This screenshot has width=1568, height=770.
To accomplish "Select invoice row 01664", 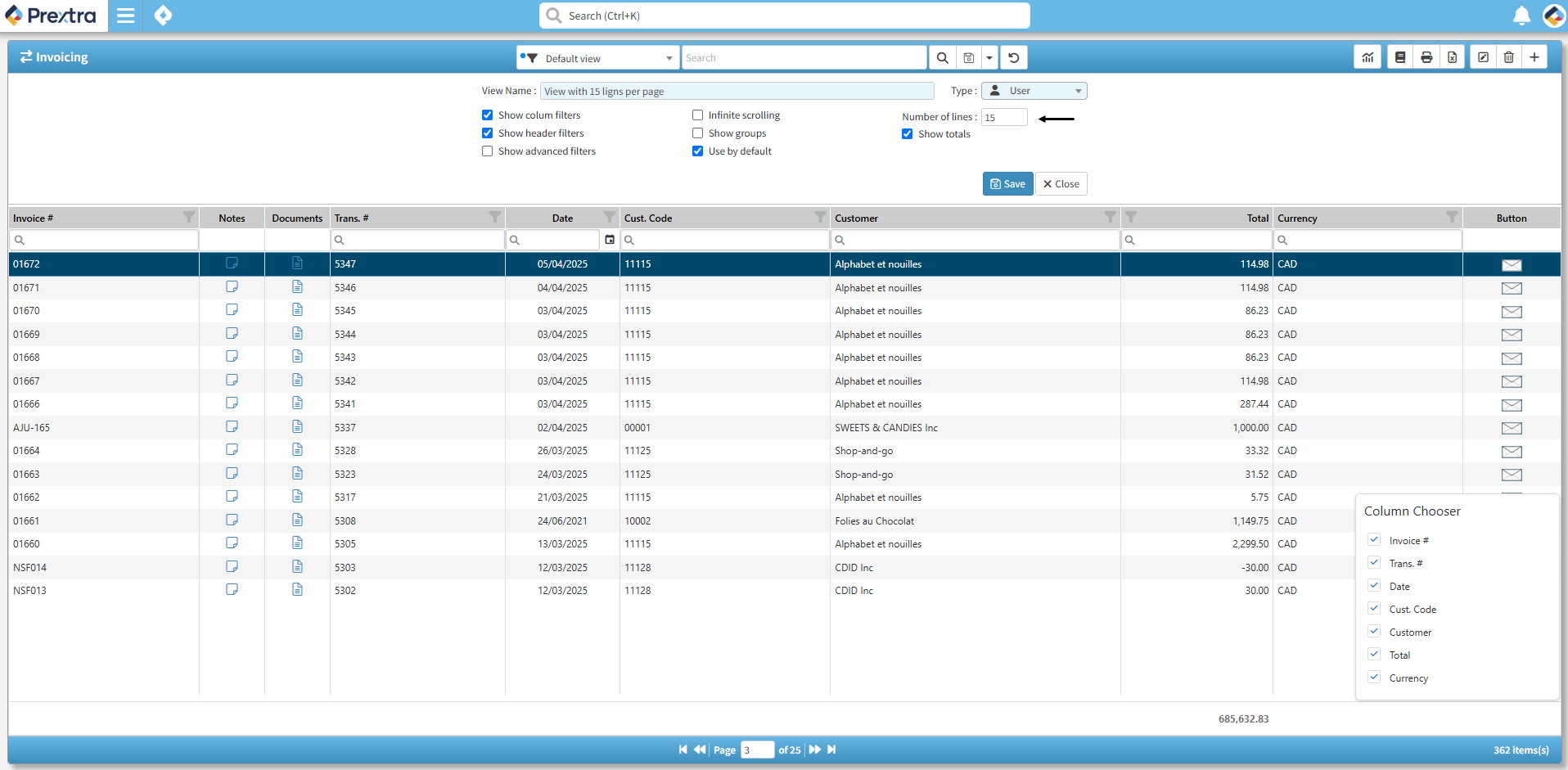I will coord(784,451).
